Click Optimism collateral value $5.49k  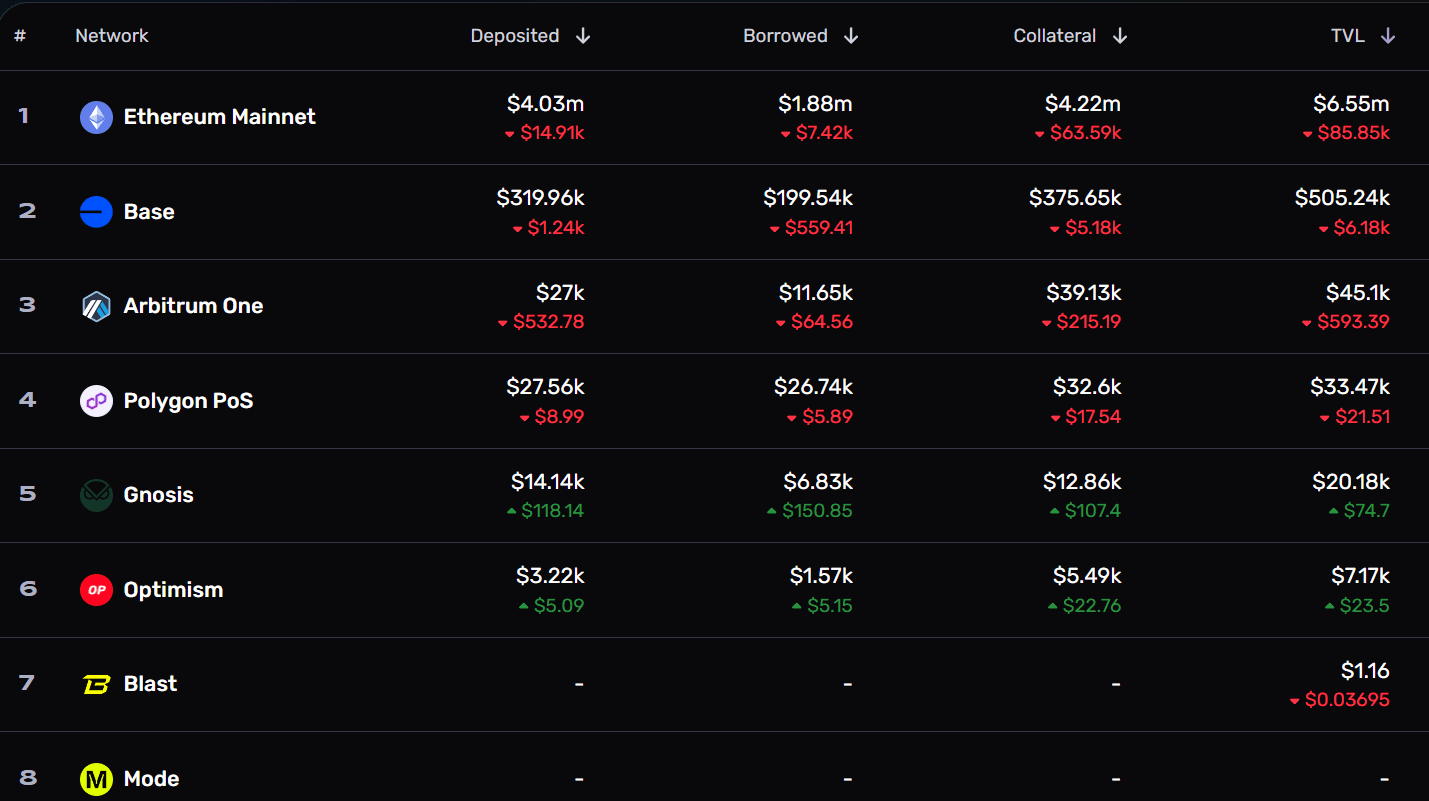pyautogui.click(x=1087, y=576)
